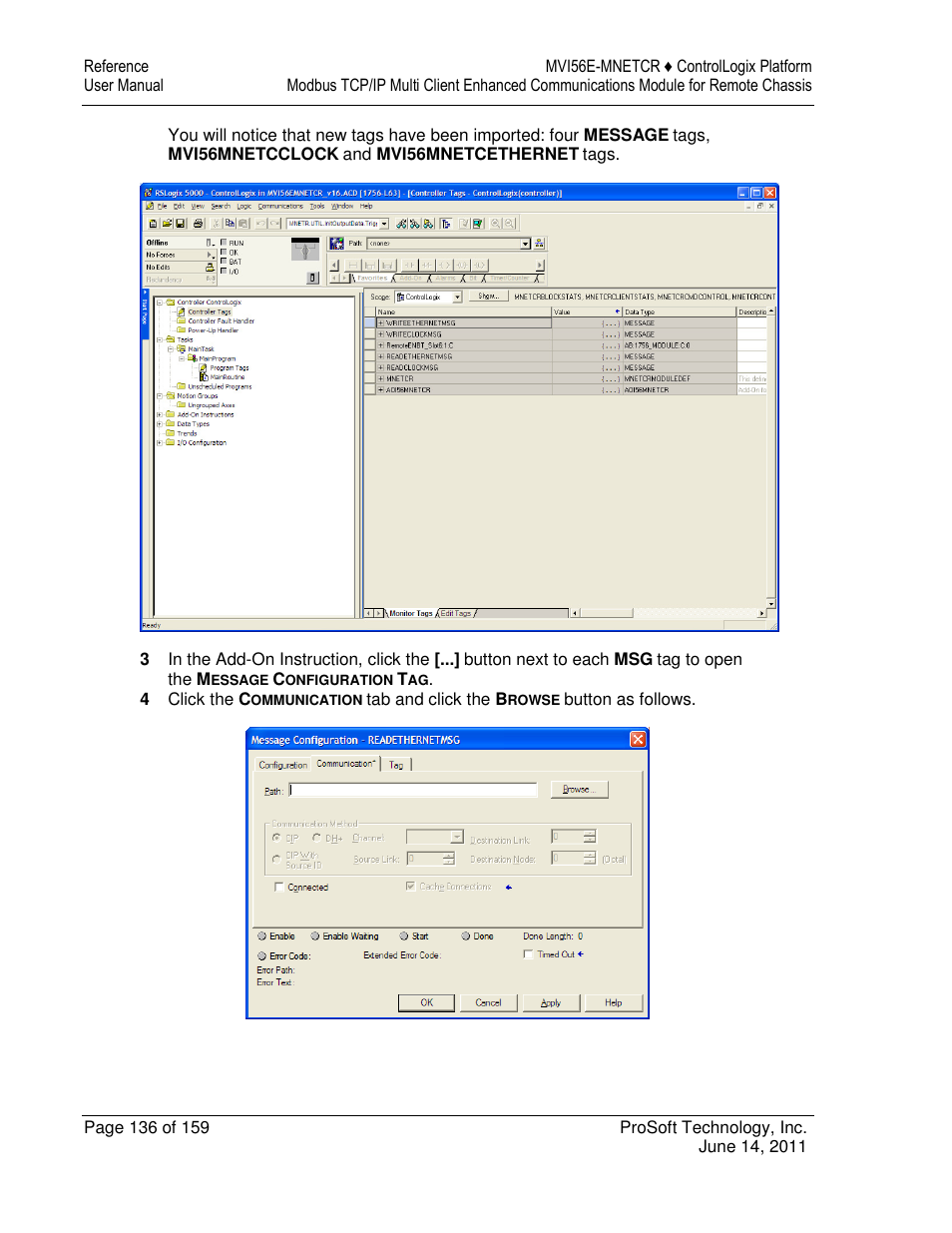
Task: Click the Destination Link stepper arrows
Action: point(590,837)
